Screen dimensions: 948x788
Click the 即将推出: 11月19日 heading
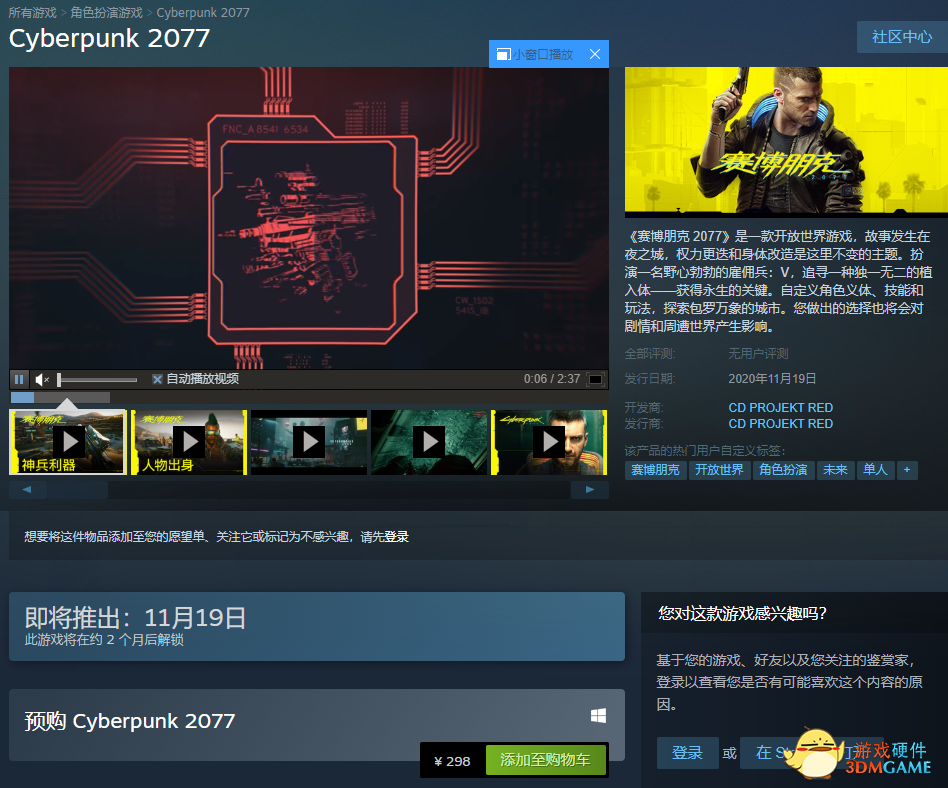coord(135,618)
